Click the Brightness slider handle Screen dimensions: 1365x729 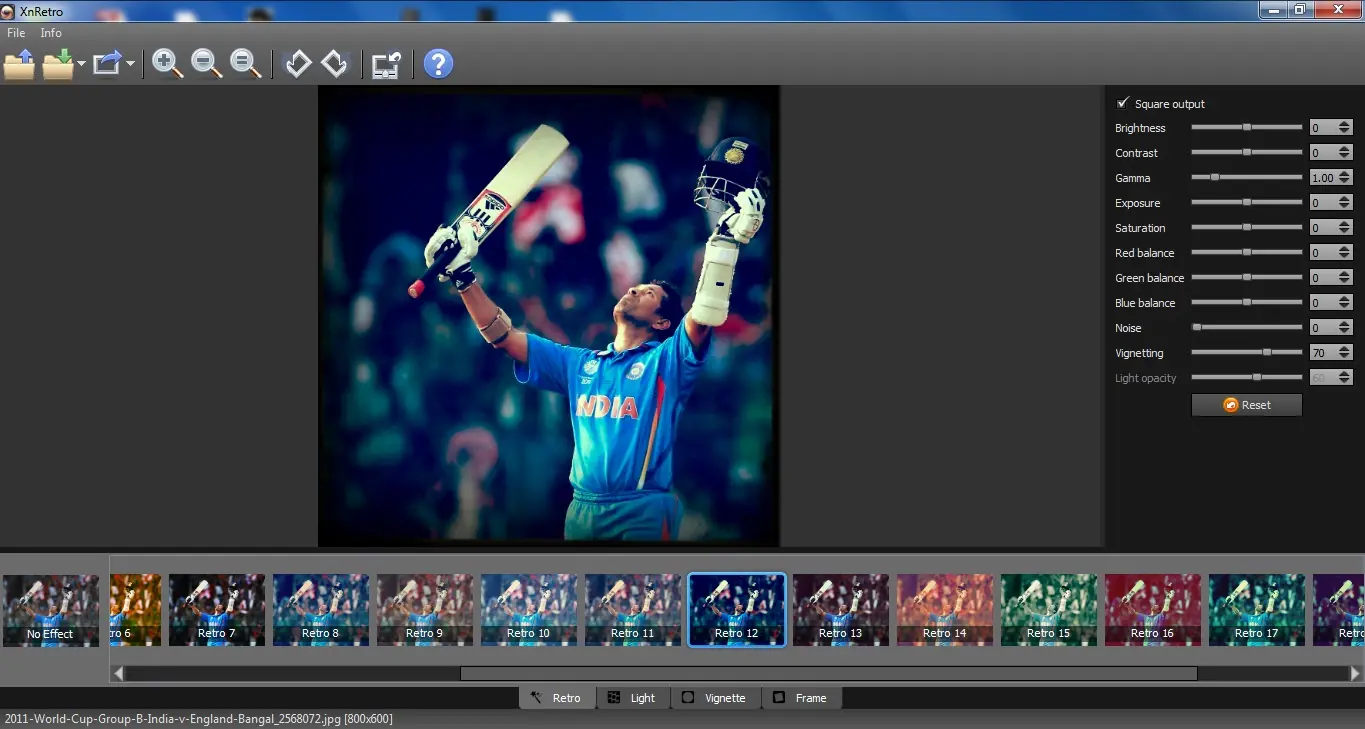pyautogui.click(x=1247, y=127)
